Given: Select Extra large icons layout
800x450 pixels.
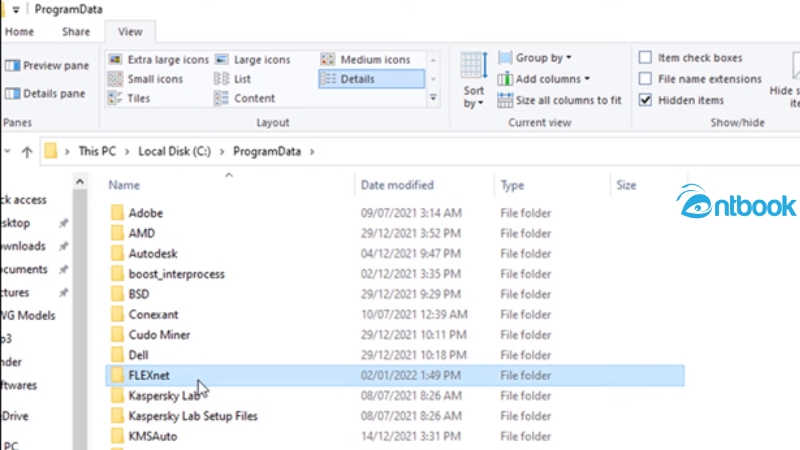Looking at the screenshot, I should (x=159, y=60).
